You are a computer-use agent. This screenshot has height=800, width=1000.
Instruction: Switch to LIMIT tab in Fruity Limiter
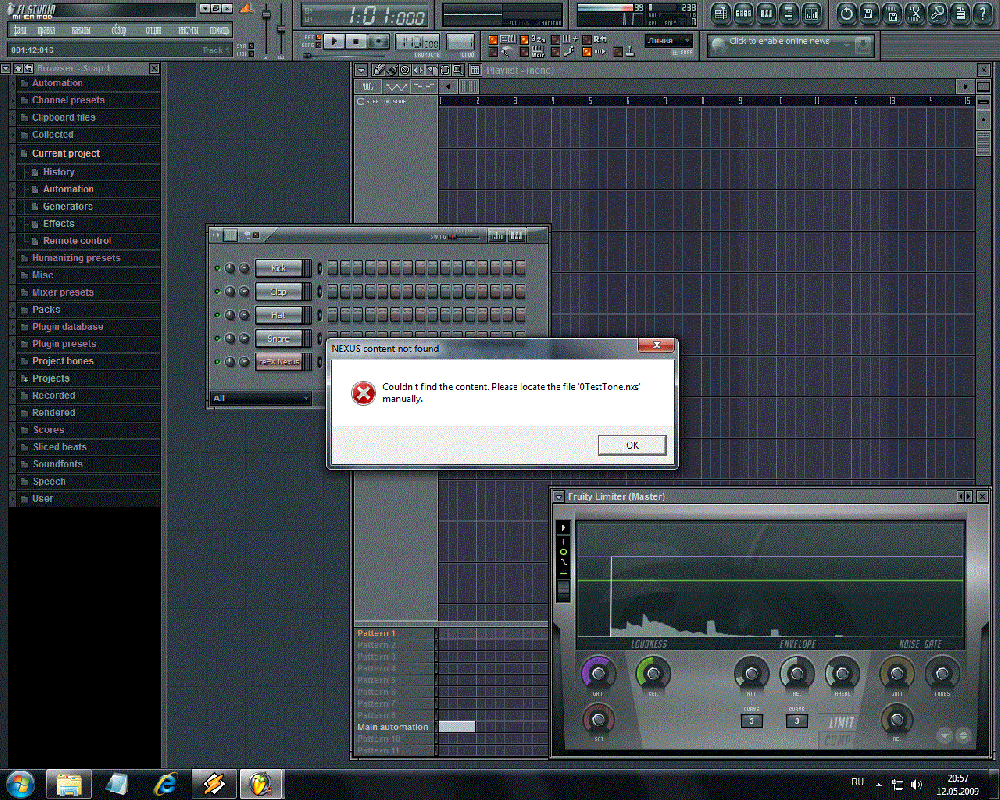(841, 722)
